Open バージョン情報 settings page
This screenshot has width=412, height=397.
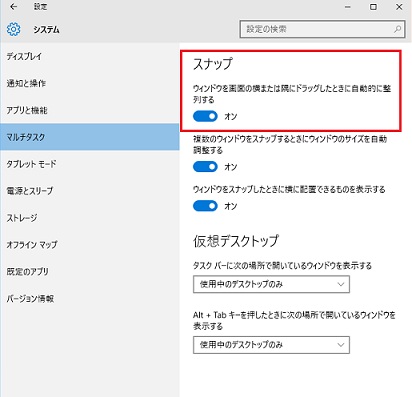click(89, 298)
